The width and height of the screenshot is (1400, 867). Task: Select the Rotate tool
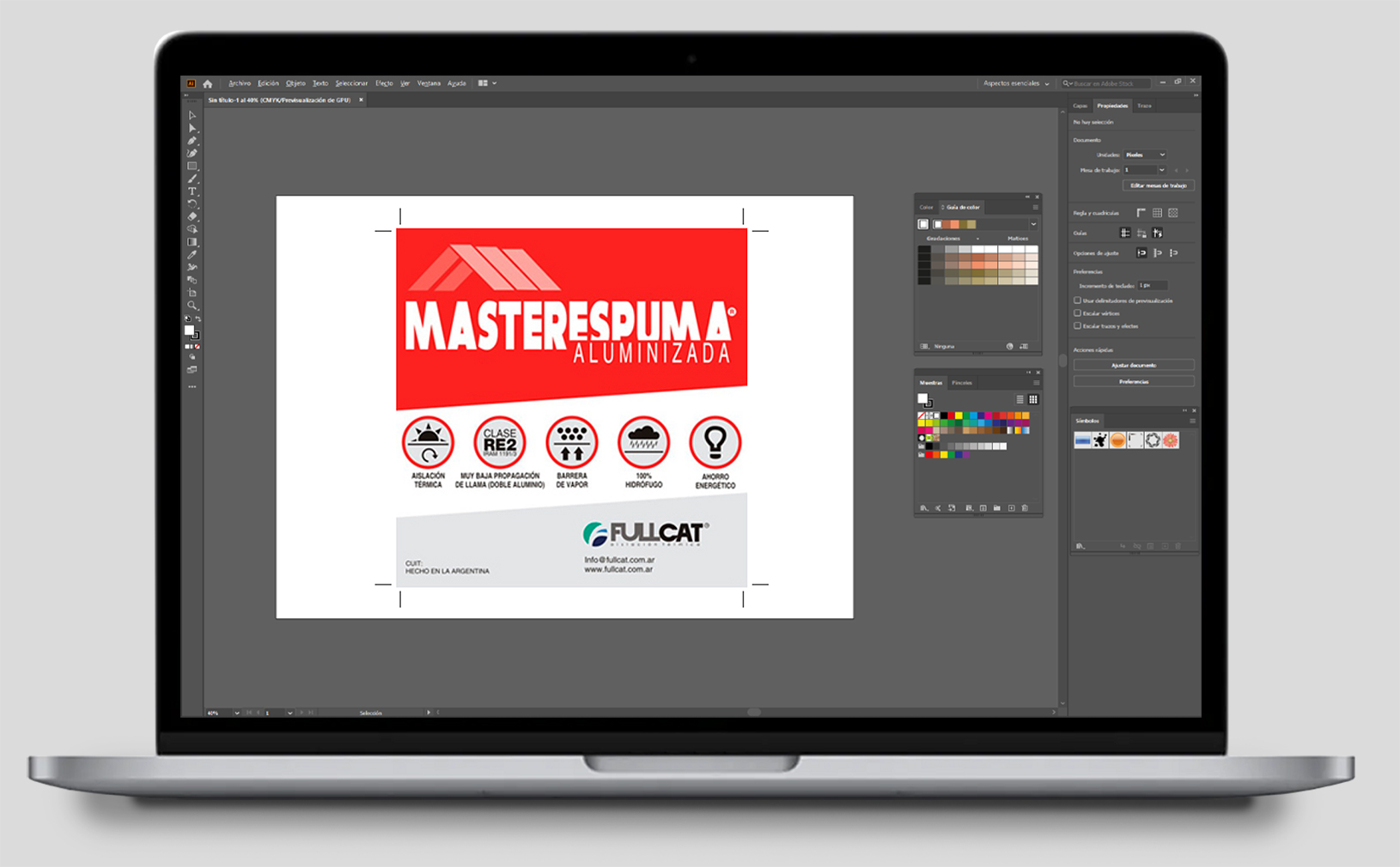coord(192,203)
